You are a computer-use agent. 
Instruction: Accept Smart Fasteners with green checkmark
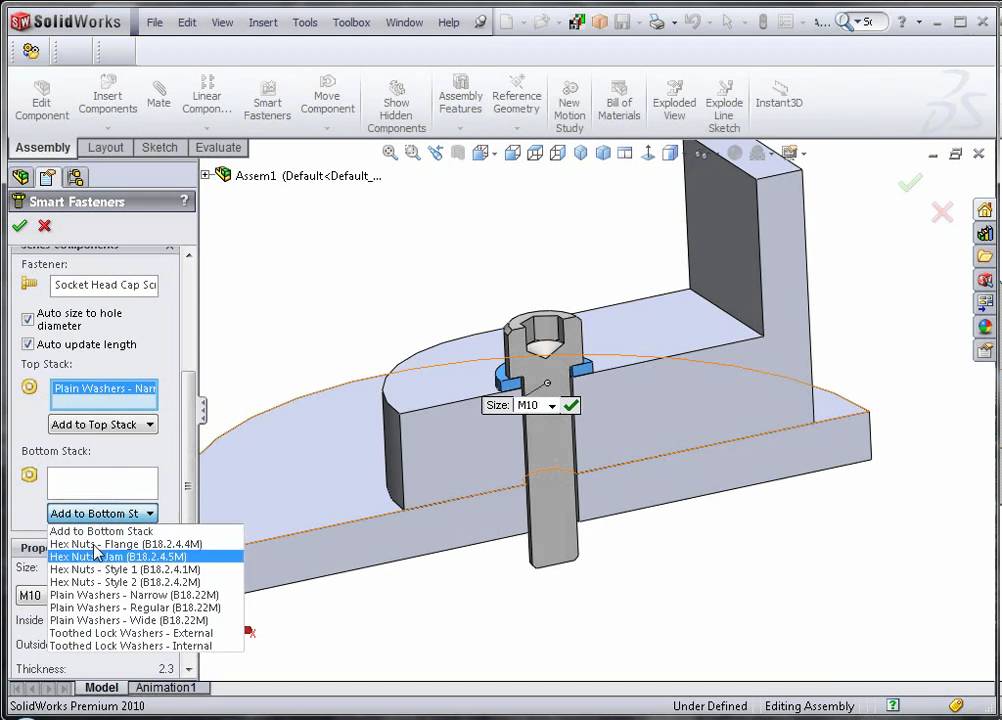[x=20, y=226]
